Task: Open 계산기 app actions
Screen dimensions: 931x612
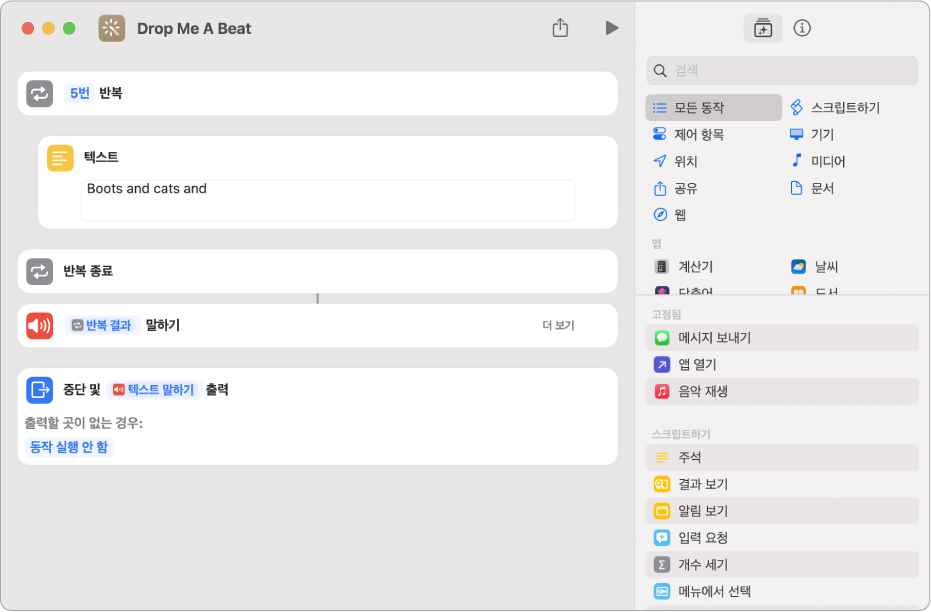Action: 683,267
